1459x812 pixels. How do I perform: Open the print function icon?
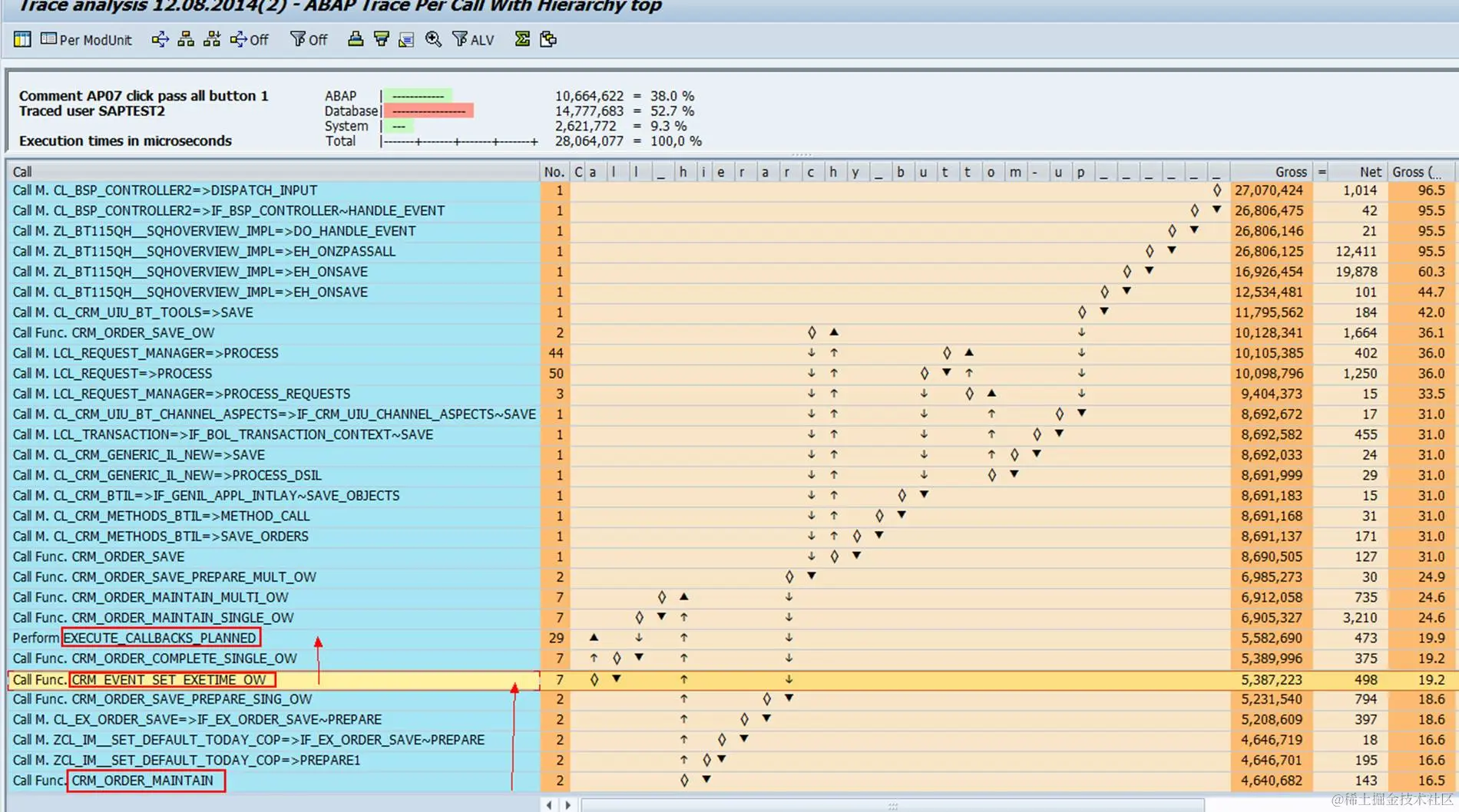[354, 39]
